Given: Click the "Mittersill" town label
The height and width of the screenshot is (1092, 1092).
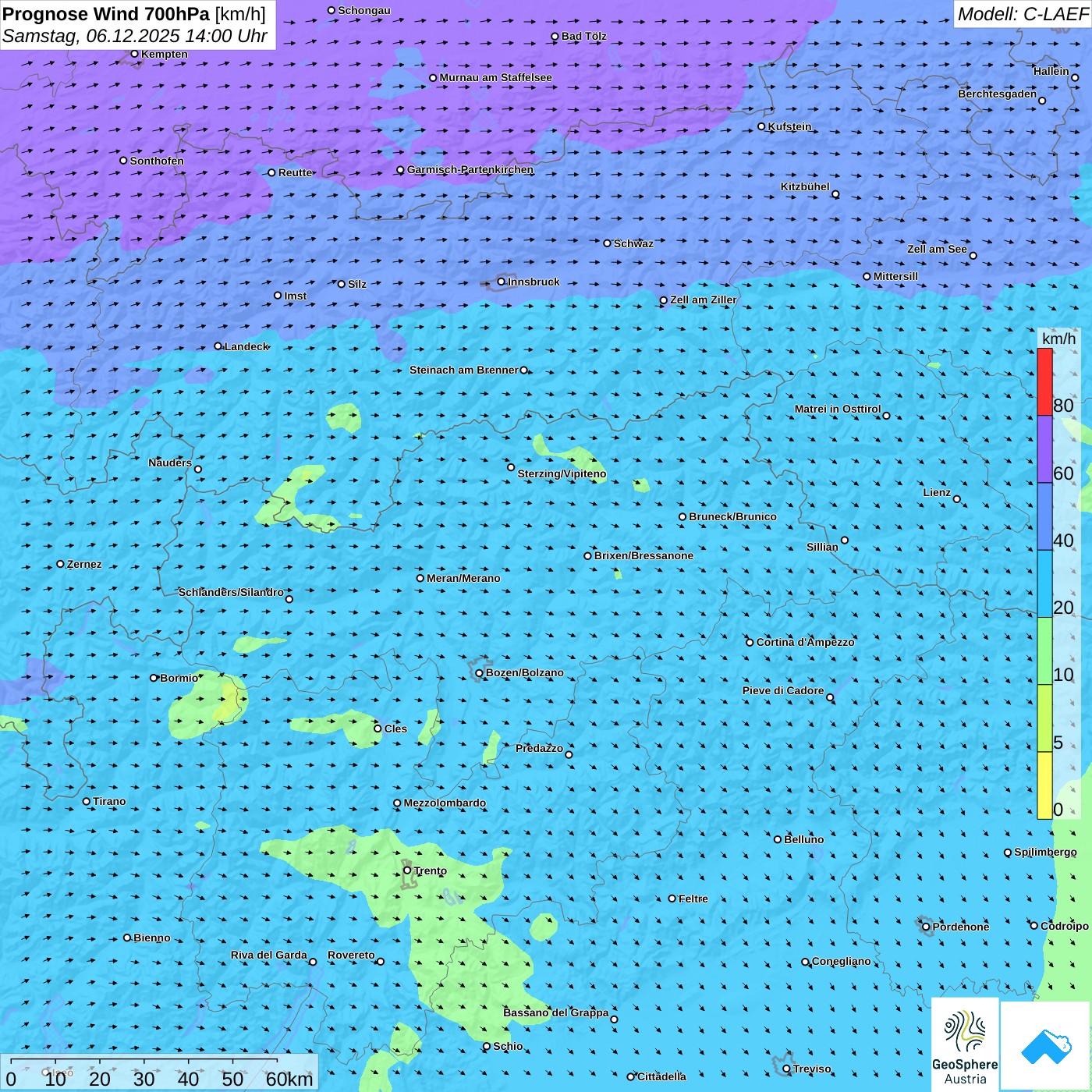Looking at the screenshot, I should tap(895, 276).
